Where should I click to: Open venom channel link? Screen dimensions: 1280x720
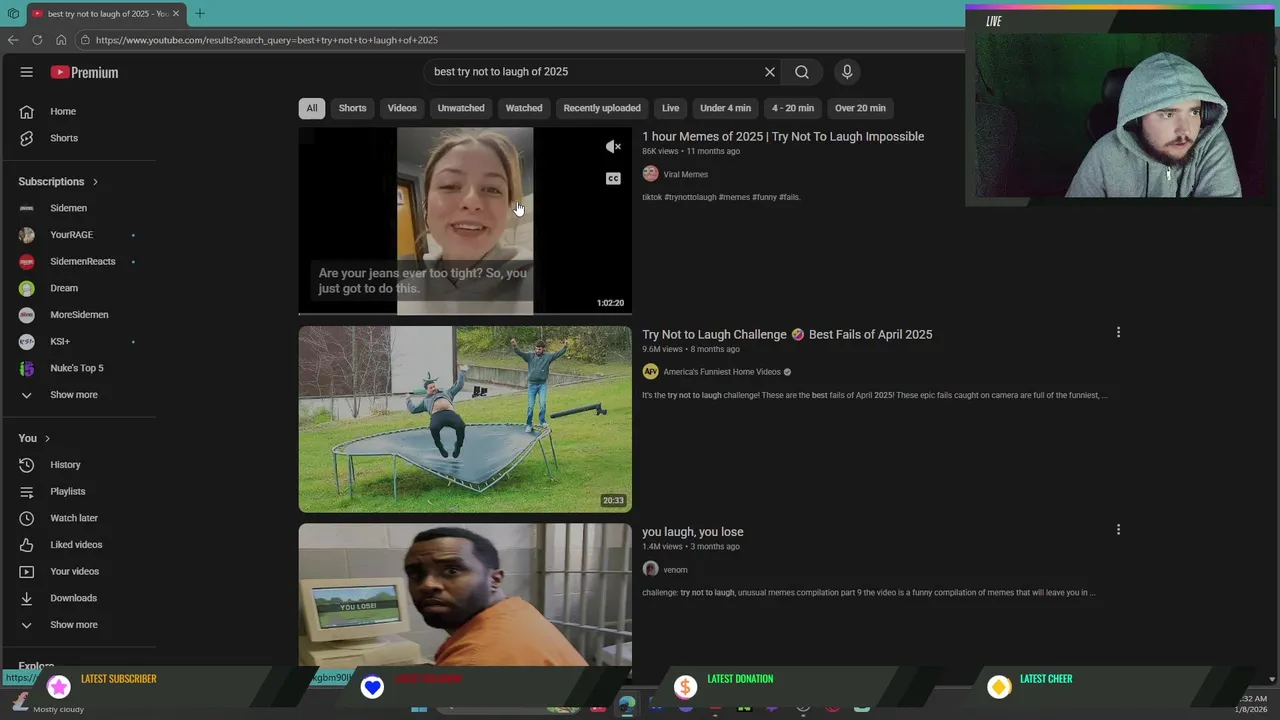pos(675,570)
